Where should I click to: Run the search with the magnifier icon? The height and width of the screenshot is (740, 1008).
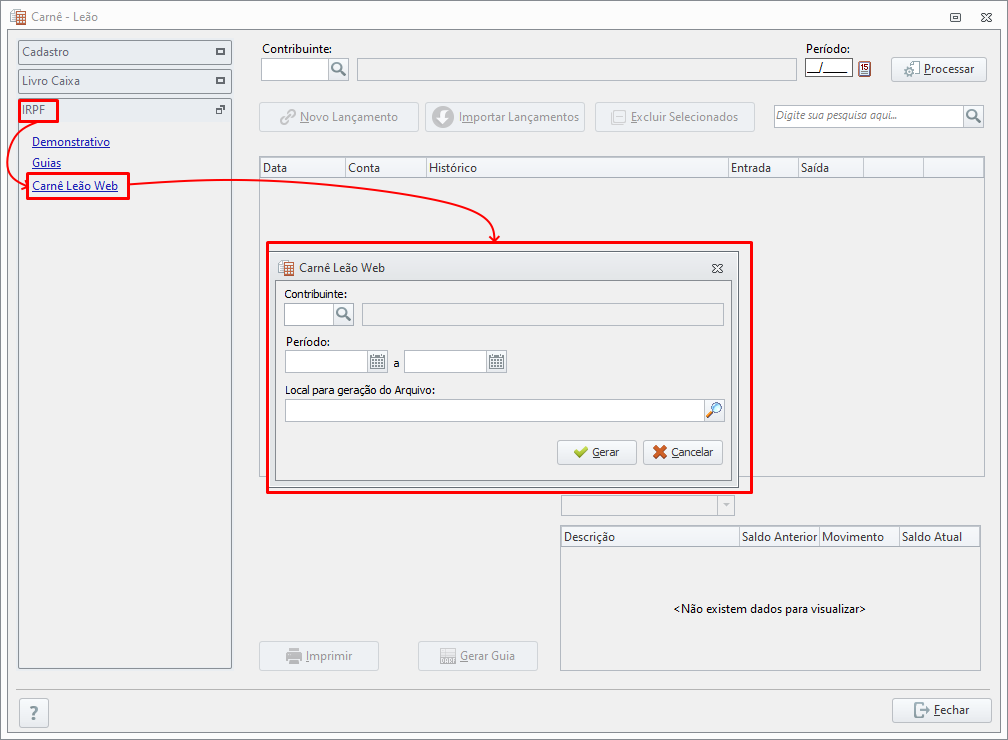click(973, 116)
